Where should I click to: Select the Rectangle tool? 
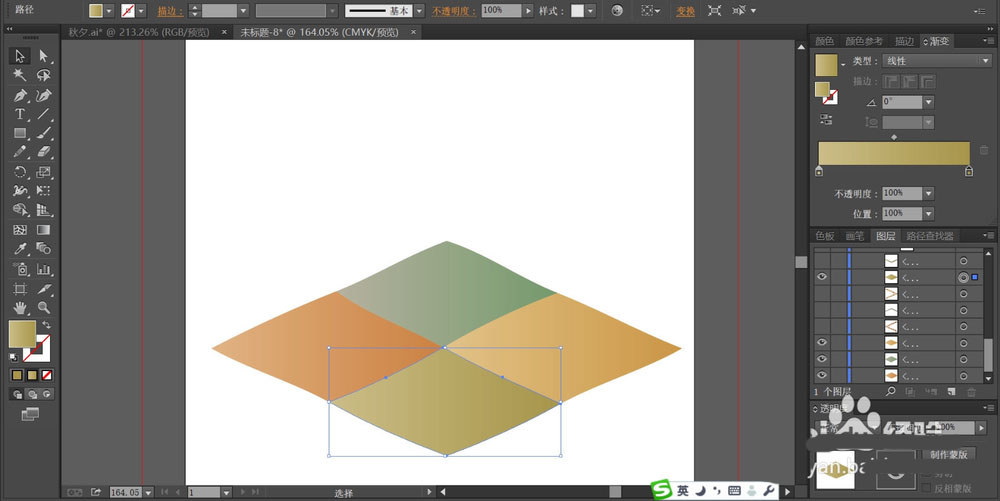click(x=20, y=134)
